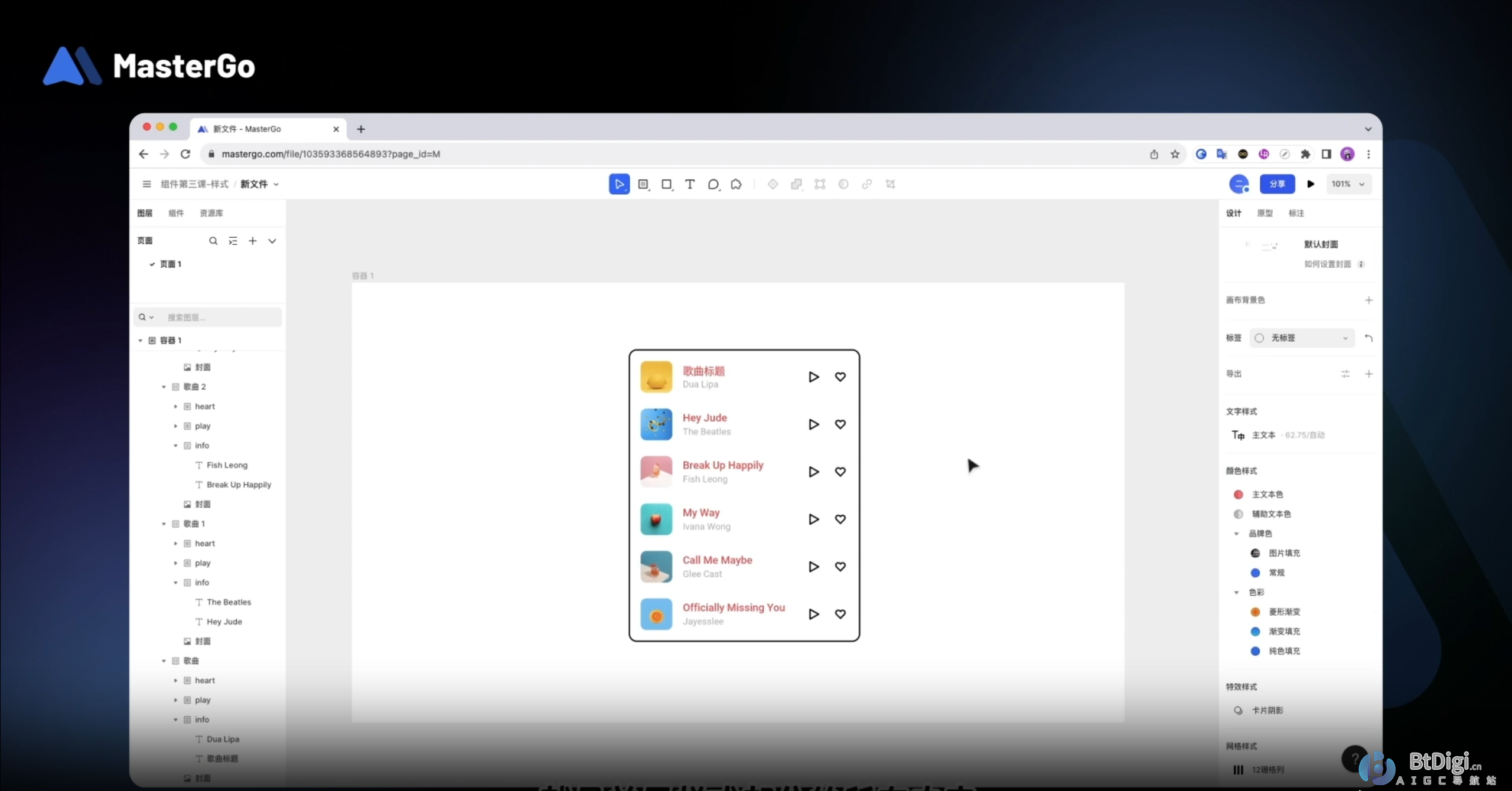This screenshot has width=1512, height=791.
Task: Select the 主文本色 color style
Action: click(x=1267, y=495)
